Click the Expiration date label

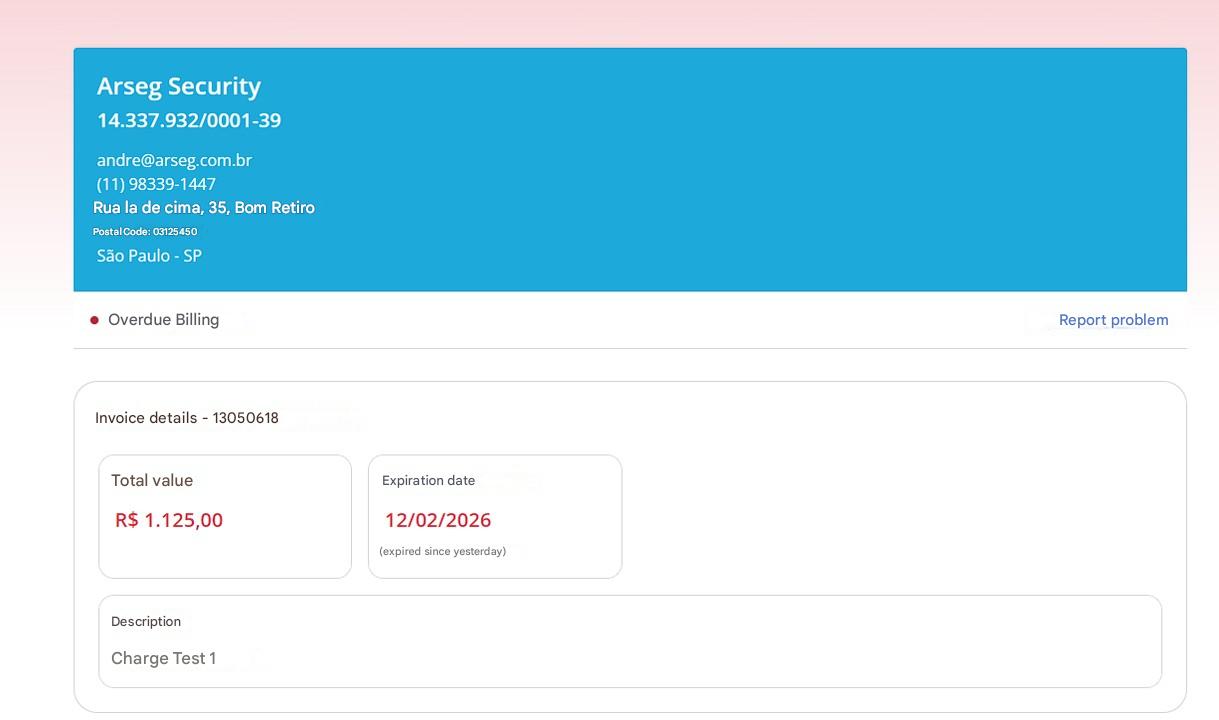click(x=428, y=481)
